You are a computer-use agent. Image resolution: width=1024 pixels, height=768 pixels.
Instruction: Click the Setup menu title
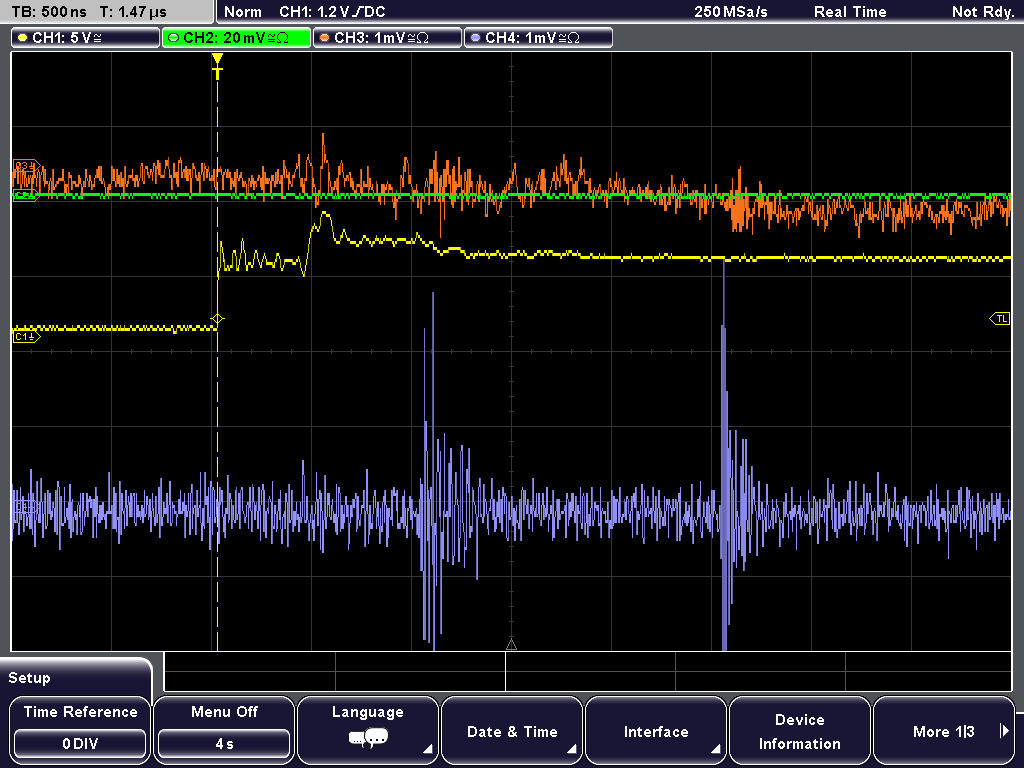(29, 678)
